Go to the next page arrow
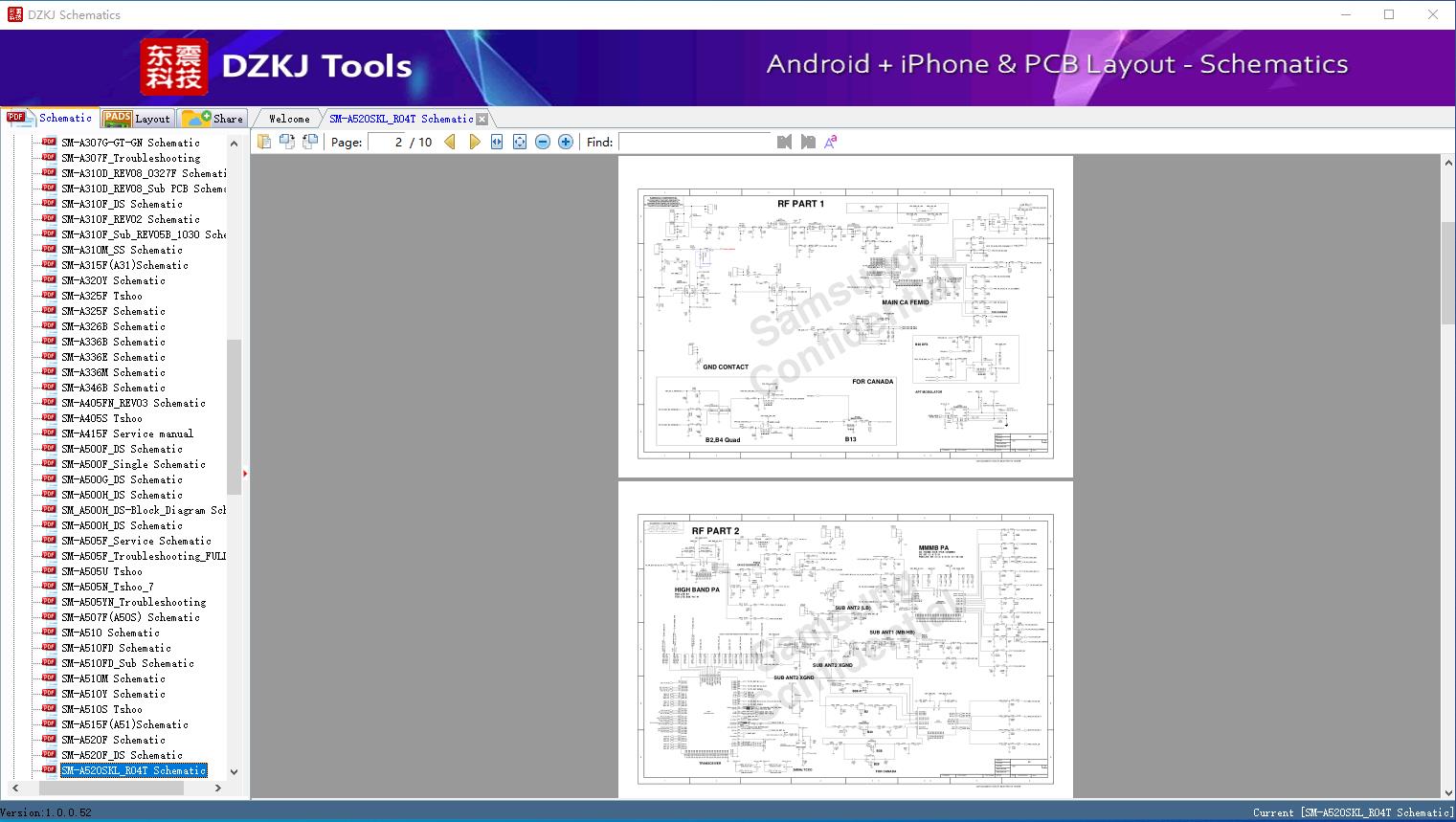 pyautogui.click(x=474, y=142)
